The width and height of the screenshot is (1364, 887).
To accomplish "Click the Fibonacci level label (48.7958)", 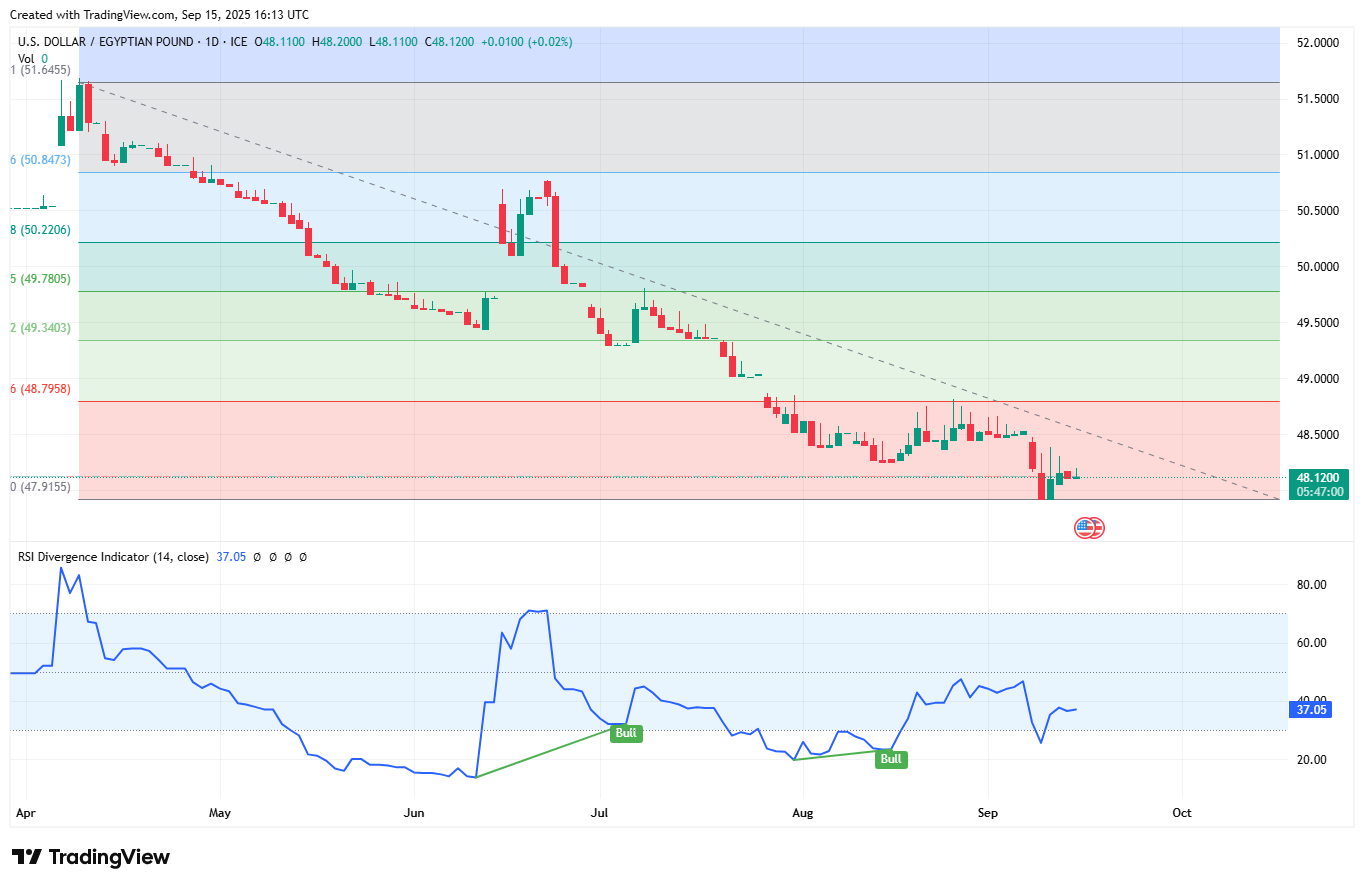I will tap(40, 389).
